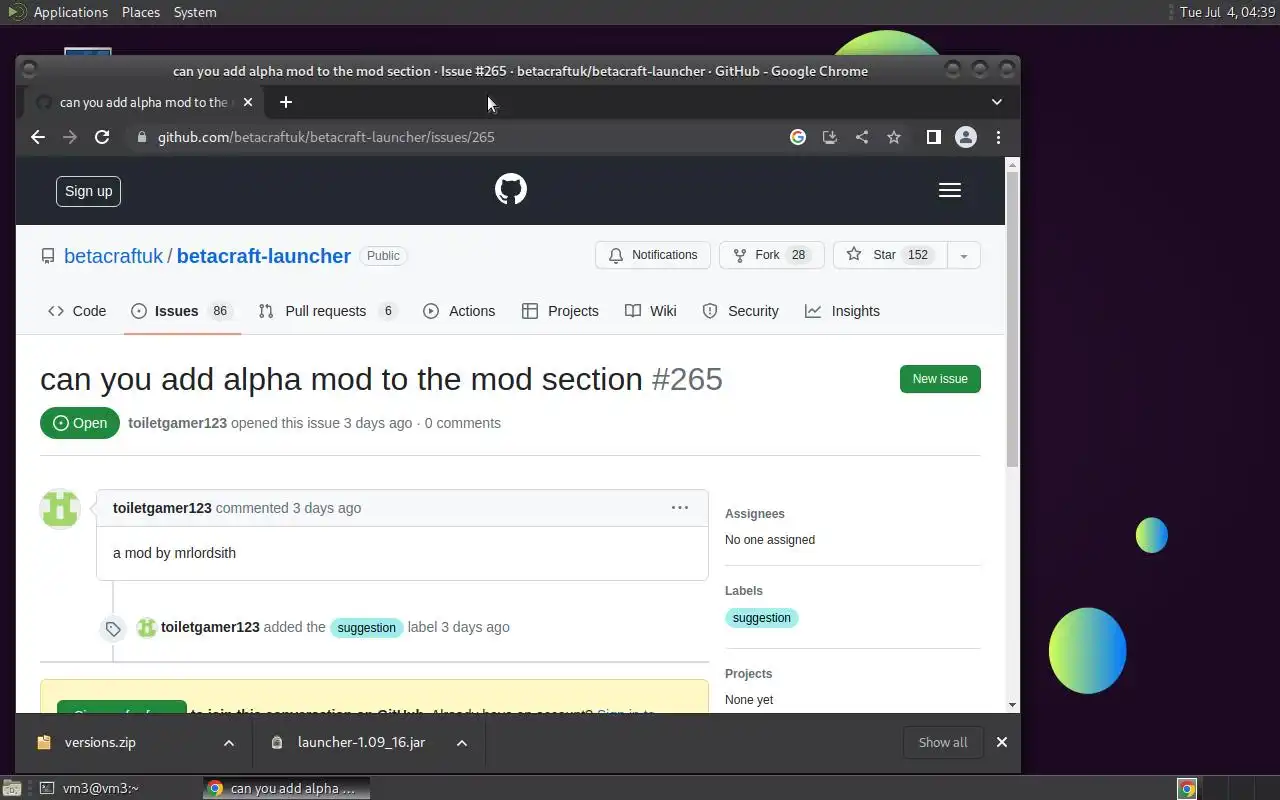Click the address bar URL field
1280x800 pixels.
tap(460, 137)
